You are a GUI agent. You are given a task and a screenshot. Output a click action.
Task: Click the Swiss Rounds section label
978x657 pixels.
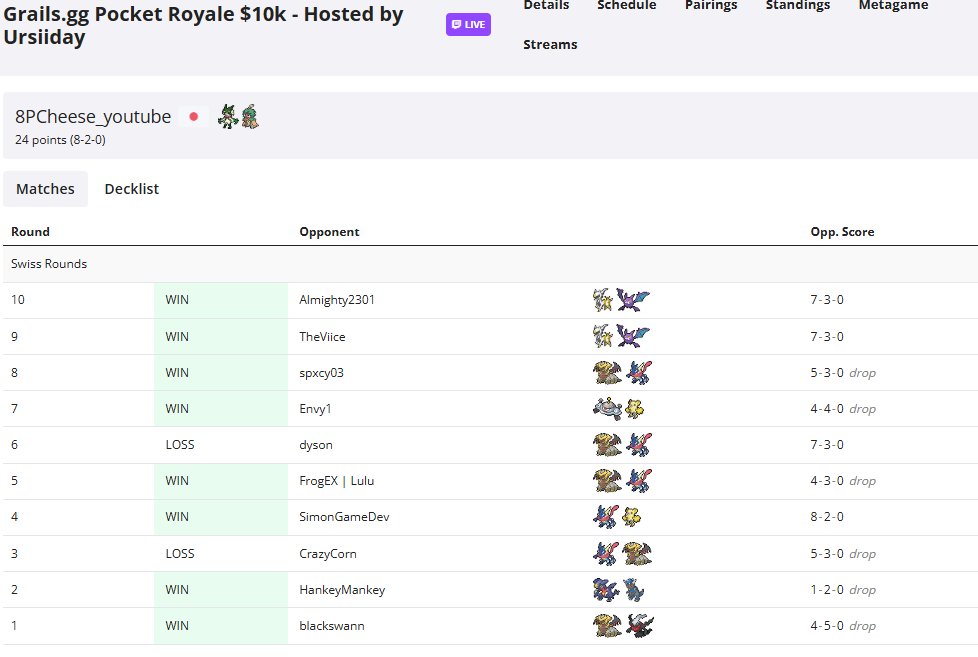pos(49,264)
